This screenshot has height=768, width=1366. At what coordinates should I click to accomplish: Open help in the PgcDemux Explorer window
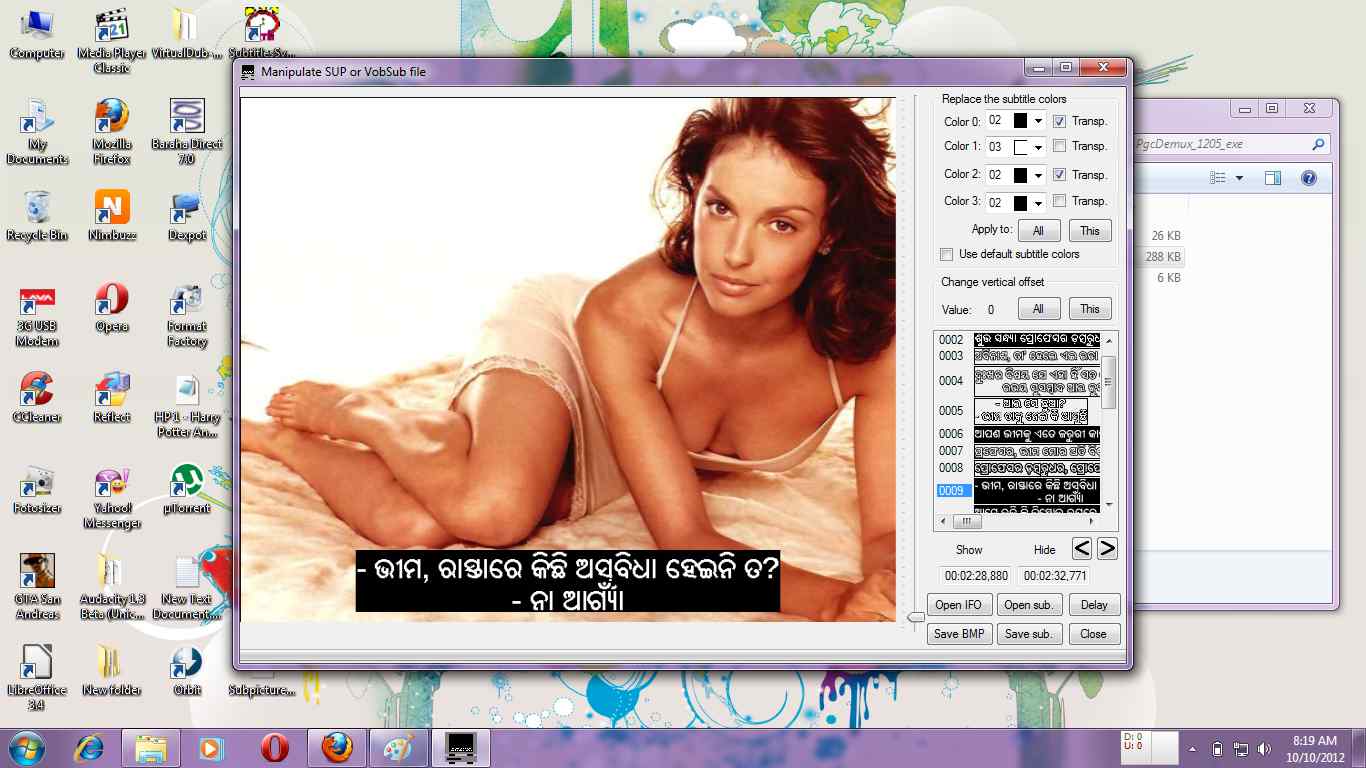(1308, 178)
